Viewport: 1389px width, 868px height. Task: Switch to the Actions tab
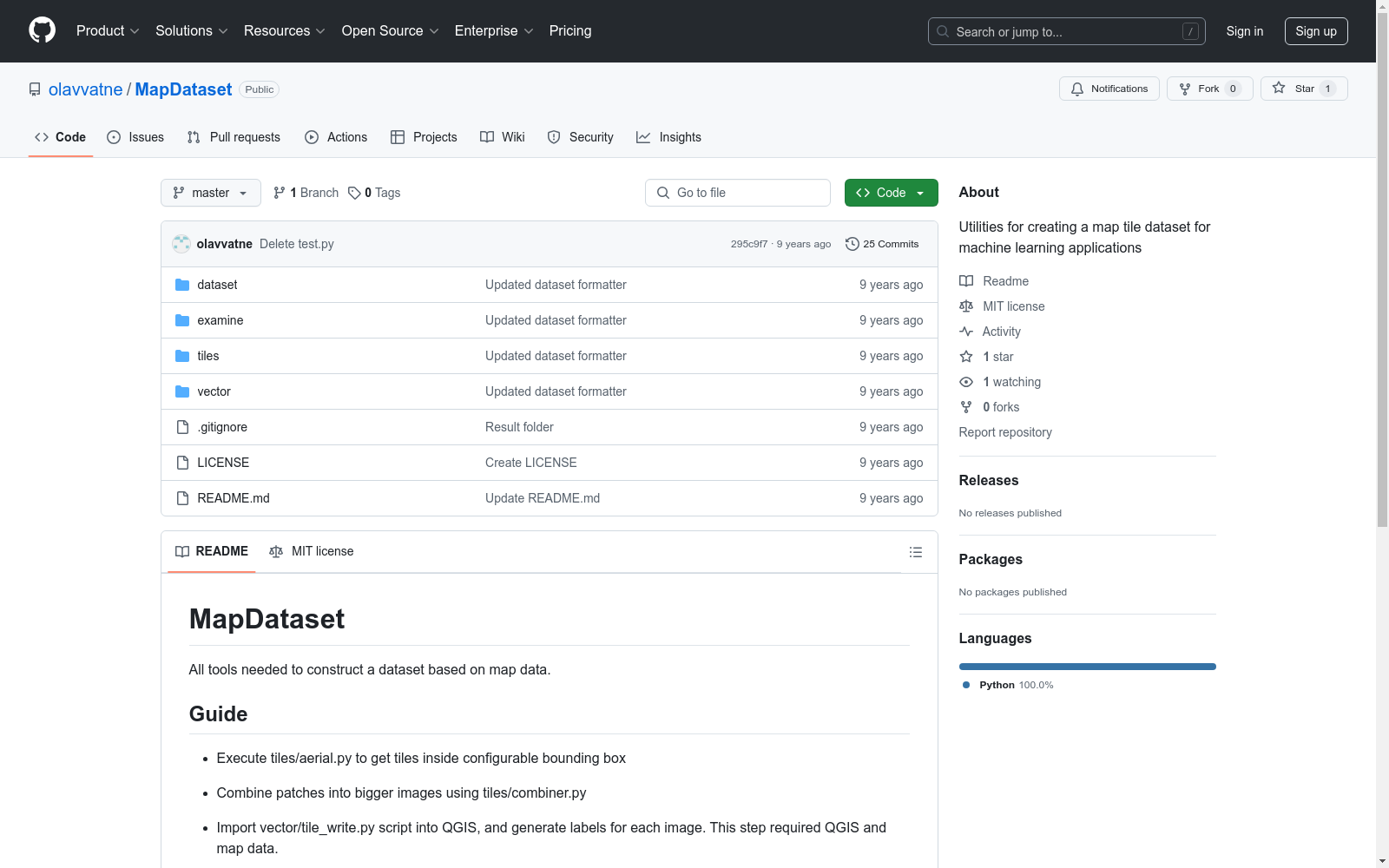(x=336, y=137)
